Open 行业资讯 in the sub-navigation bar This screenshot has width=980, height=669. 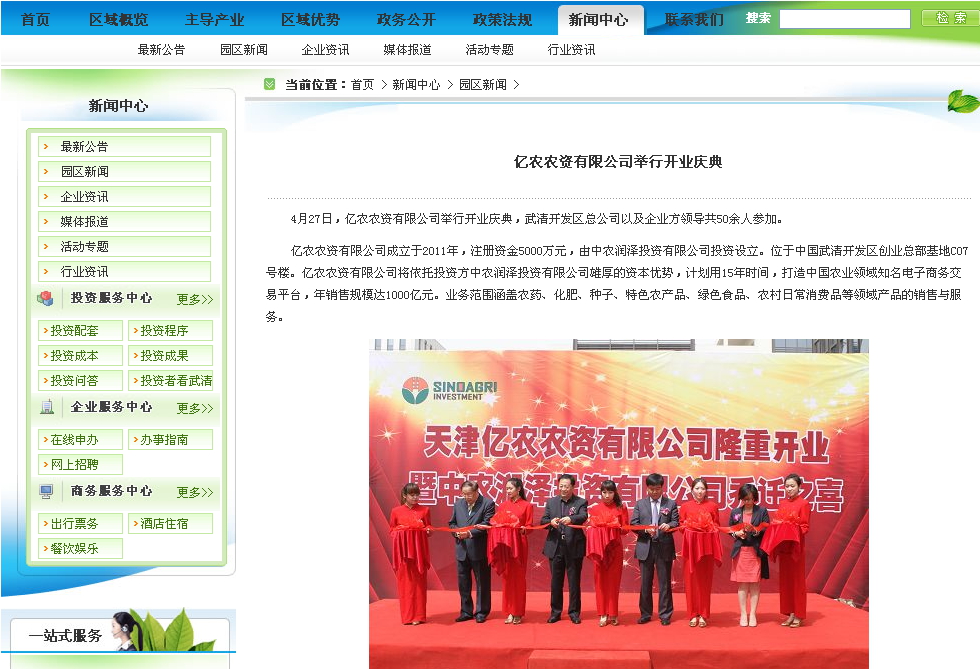point(571,50)
